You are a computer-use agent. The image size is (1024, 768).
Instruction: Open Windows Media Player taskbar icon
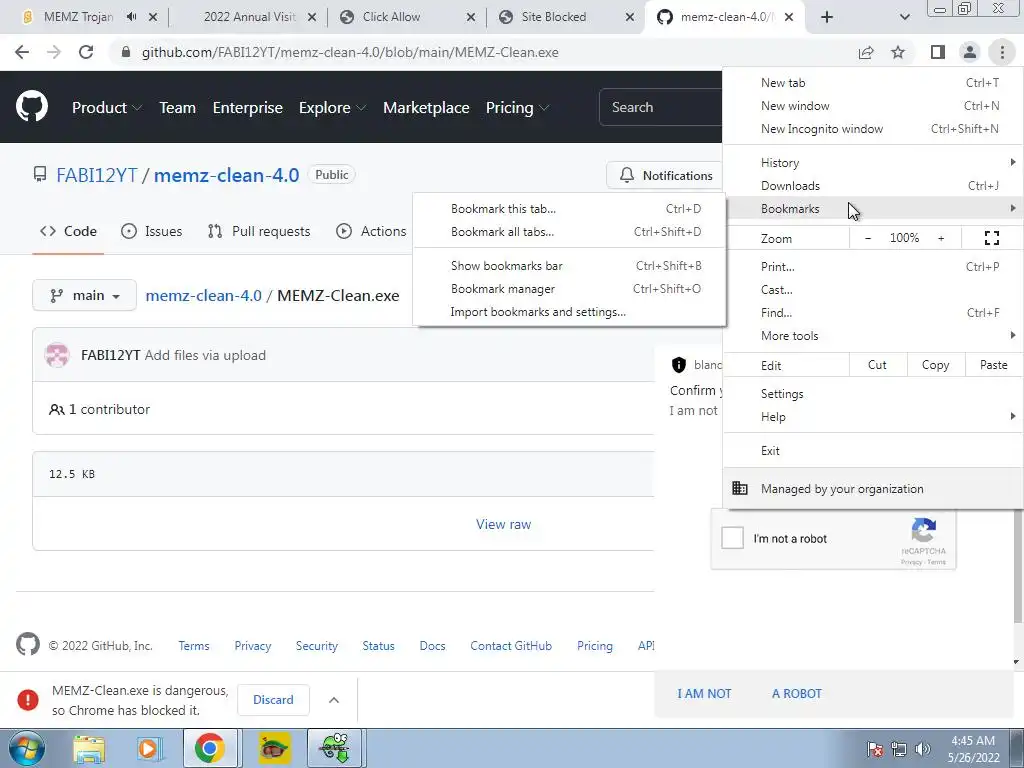(148, 748)
